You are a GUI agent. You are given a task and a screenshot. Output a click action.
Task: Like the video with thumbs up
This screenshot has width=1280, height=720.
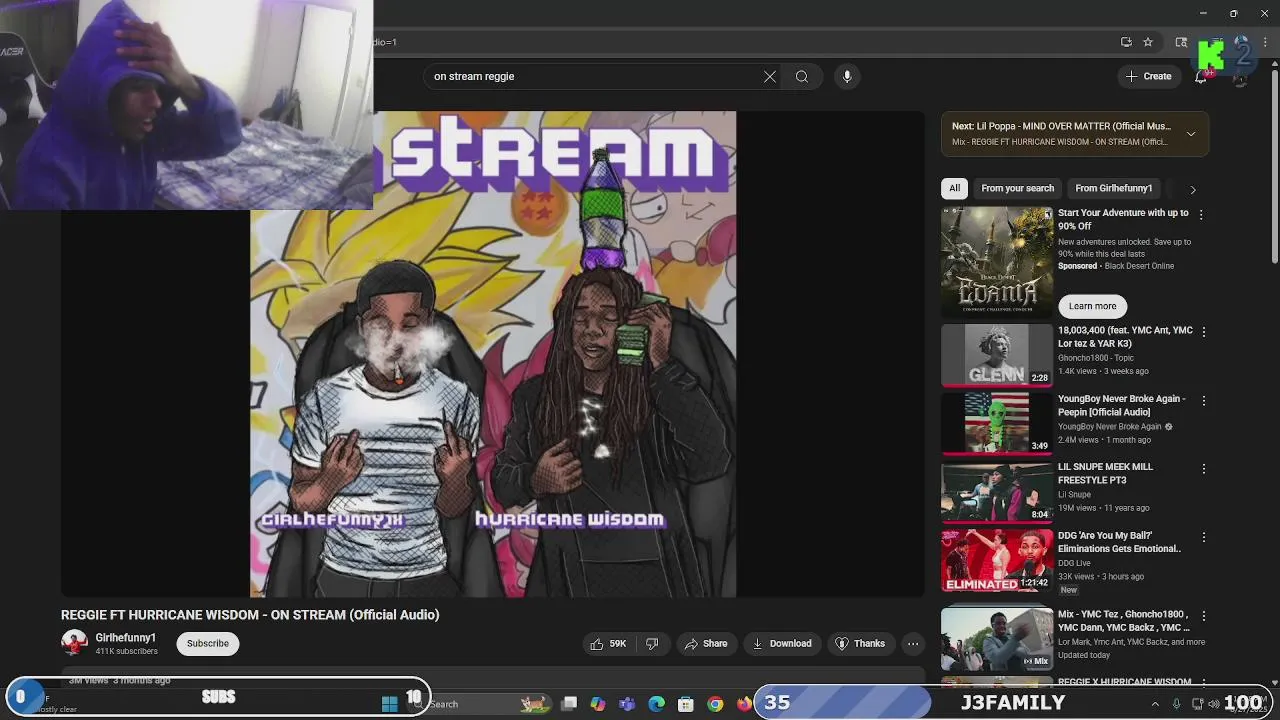[609, 644]
